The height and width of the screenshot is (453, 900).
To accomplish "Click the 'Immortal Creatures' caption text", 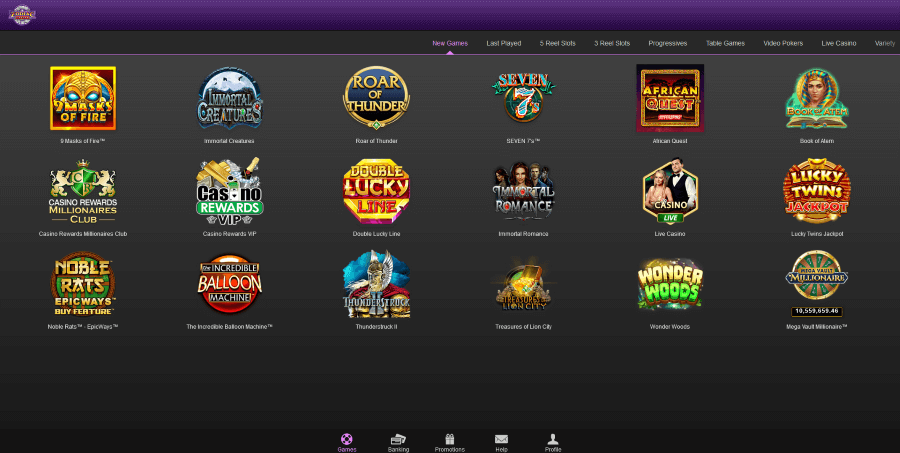I will click(229, 141).
